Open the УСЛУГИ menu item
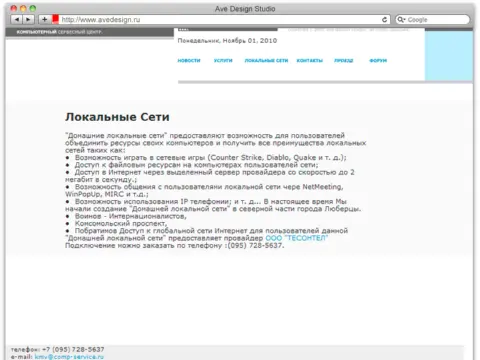Screen dimensions: 480x360 click(223, 60)
